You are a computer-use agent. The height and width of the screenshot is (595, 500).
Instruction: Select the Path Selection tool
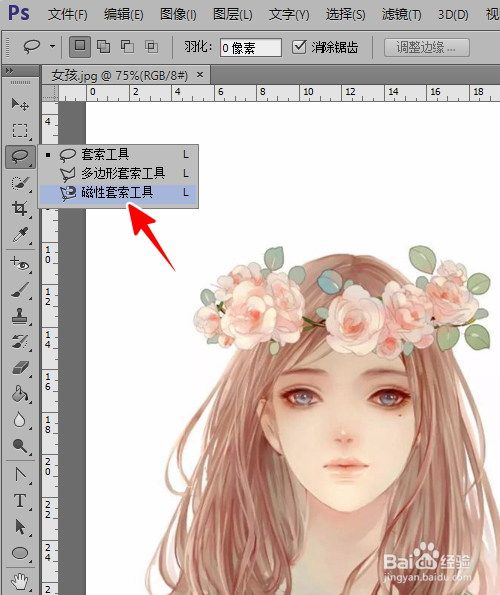point(20,527)
